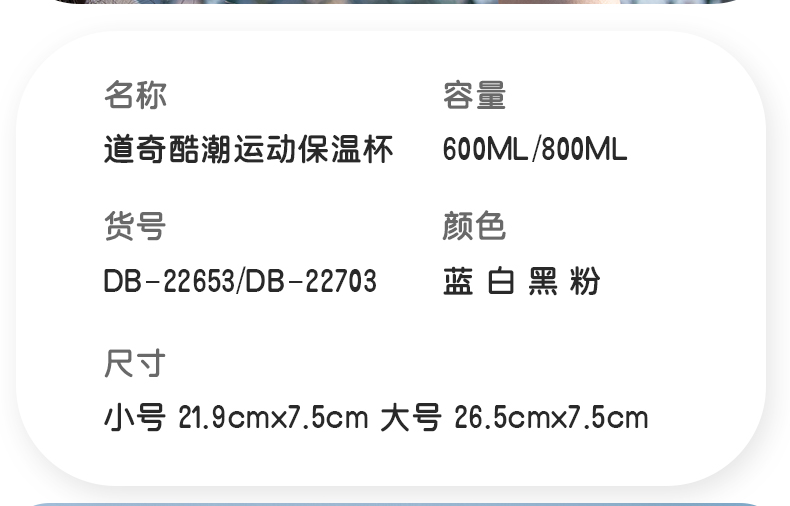Choose the 黑 color option
The height and width of the screenshot is (506, 790).
543,281
